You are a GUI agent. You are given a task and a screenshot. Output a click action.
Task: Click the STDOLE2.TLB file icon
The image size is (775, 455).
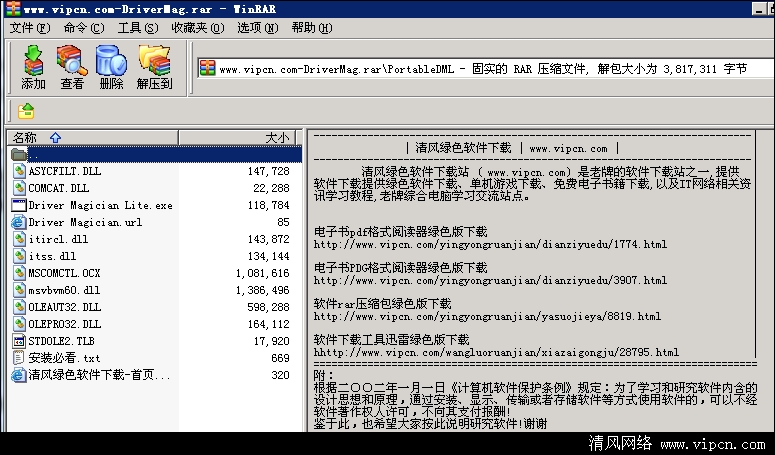click(x=19, y=341)
